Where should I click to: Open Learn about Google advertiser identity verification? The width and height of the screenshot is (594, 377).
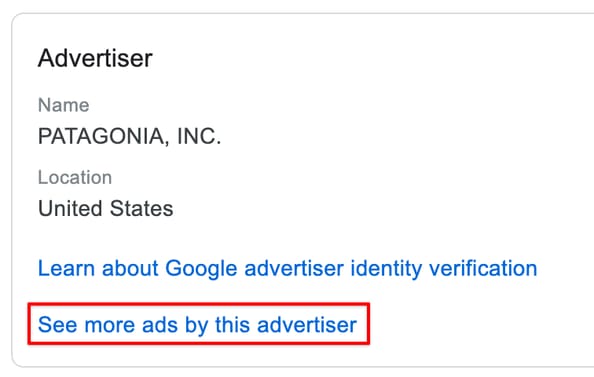tap(288, 269)
